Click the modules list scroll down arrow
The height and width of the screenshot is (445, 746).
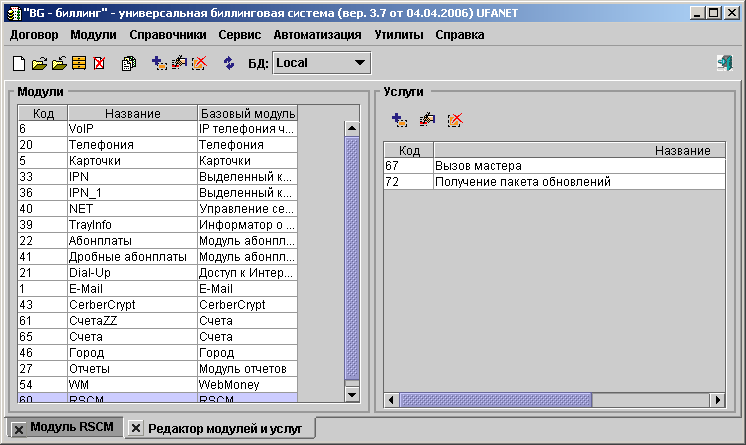pyautogui.click(x=351, y=395)
